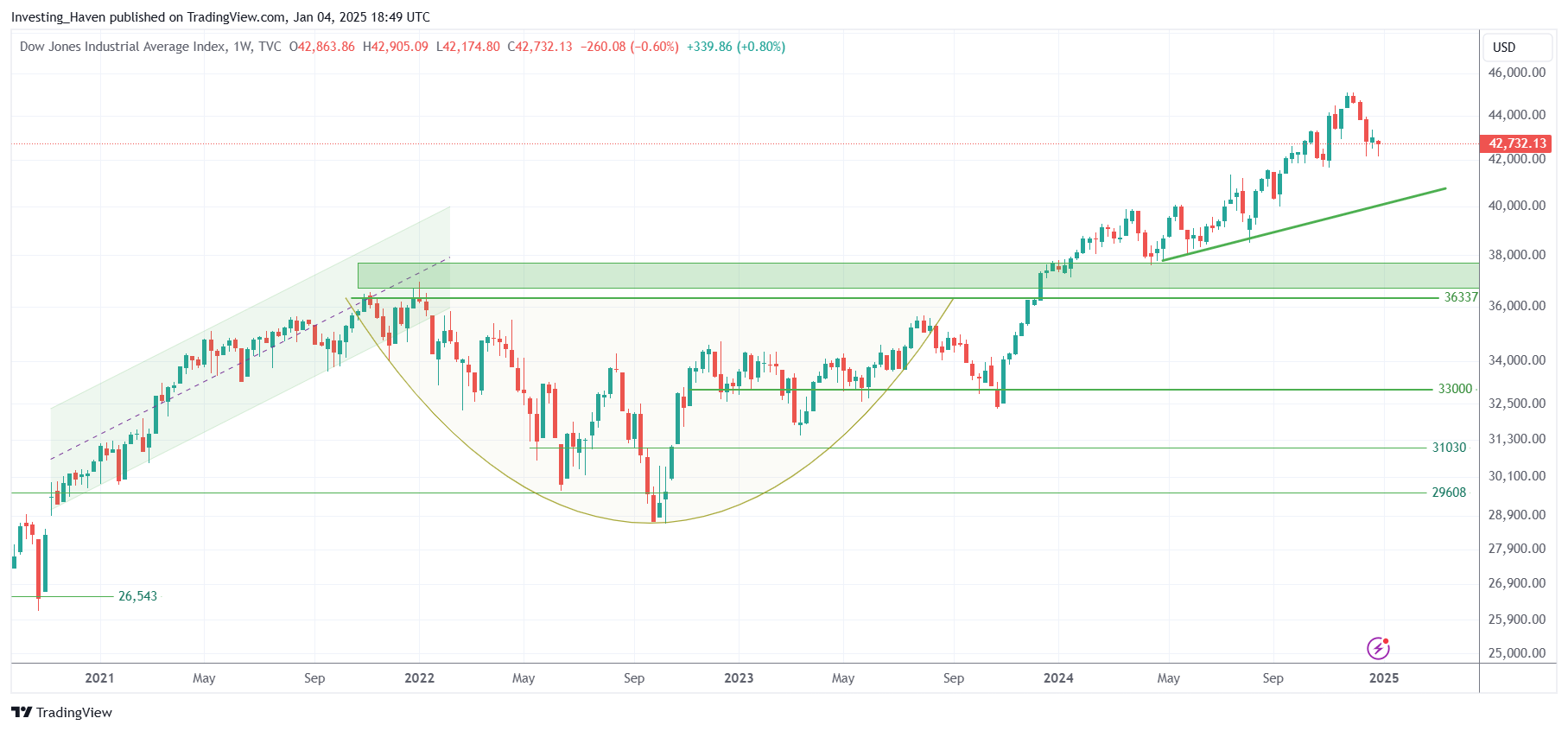Image resolution: width=1568 pixels, height=731 pixels.
Task: Click the 28,900.00 price axis label
Action: [x=1517, y=515]
